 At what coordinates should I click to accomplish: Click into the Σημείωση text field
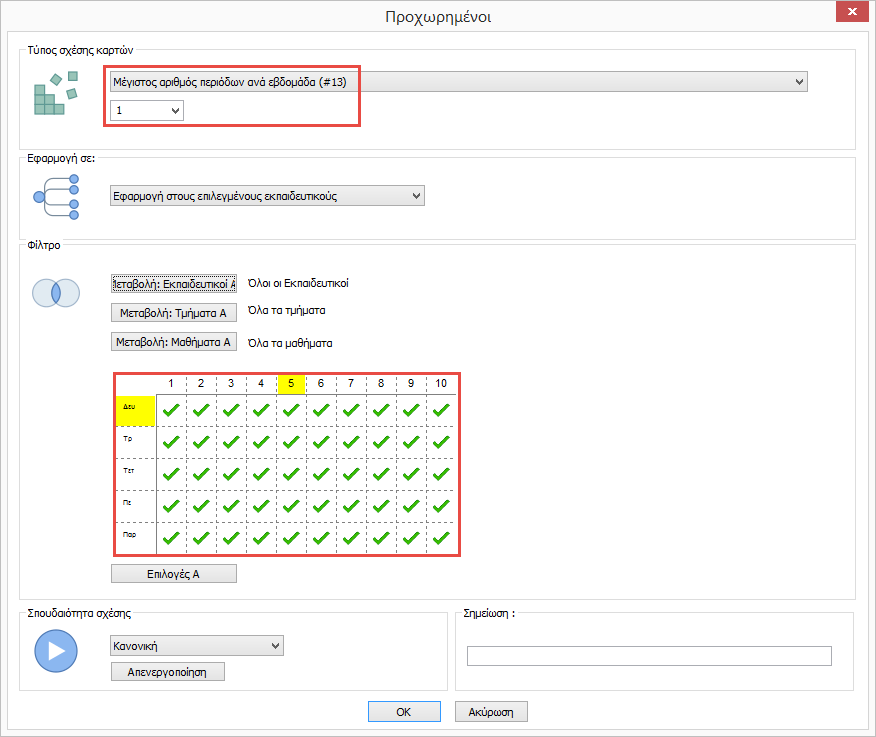(x=649, y=656)
